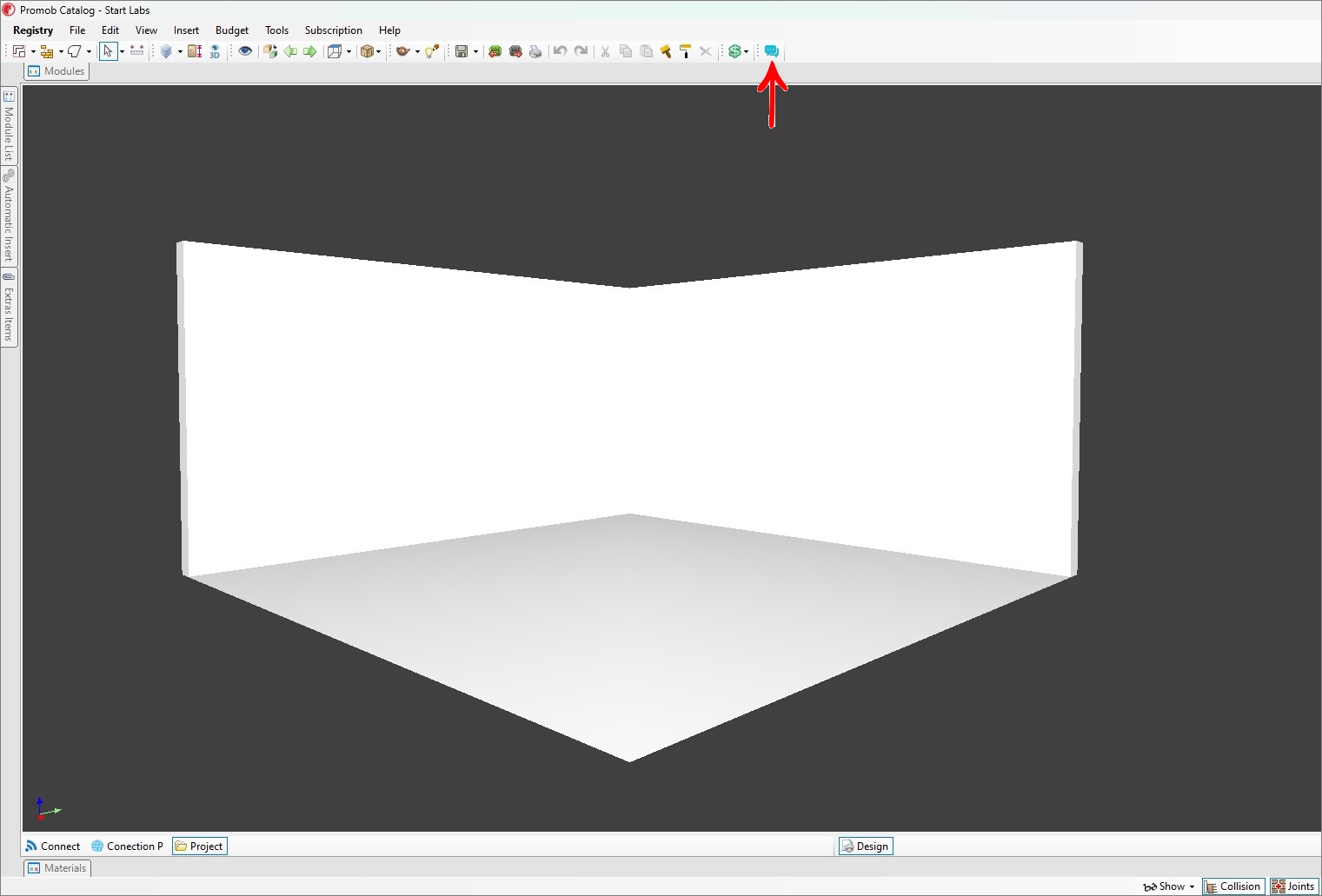Open the Show dropdown in status bar
Viewport: 1322px width, 896px height.
(1169, 886)
